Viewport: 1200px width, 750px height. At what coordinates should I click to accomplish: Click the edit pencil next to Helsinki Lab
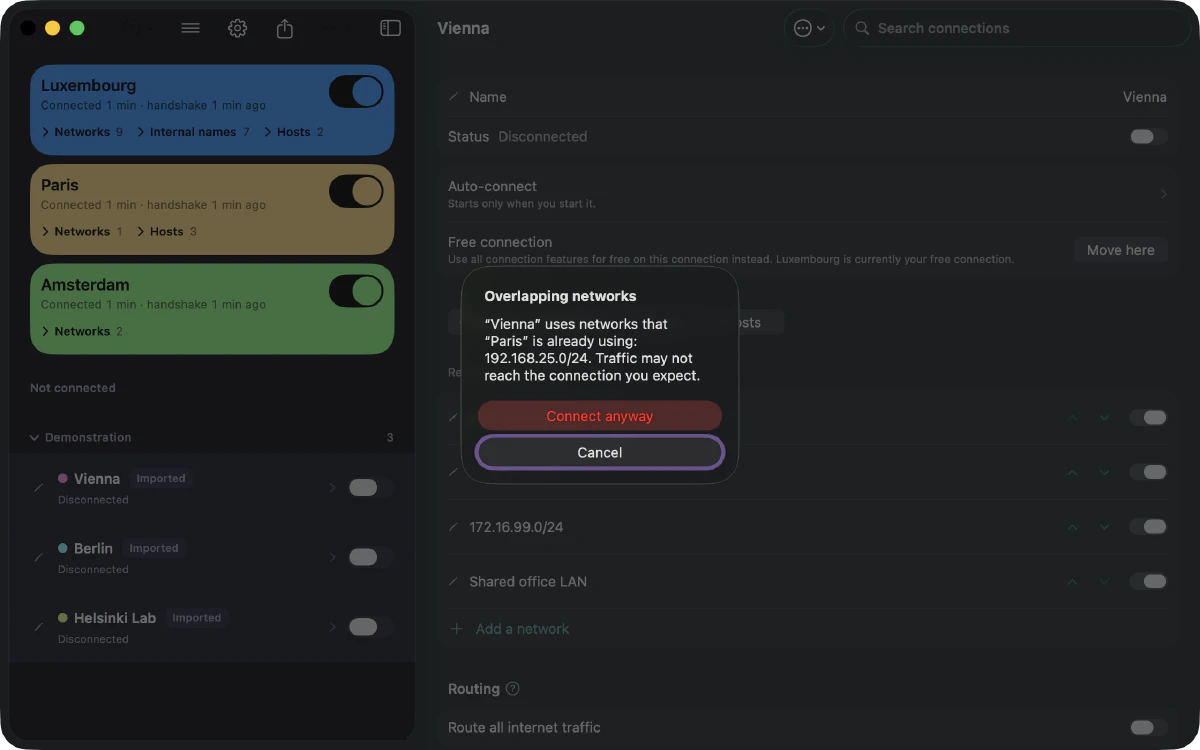(39, 627)
